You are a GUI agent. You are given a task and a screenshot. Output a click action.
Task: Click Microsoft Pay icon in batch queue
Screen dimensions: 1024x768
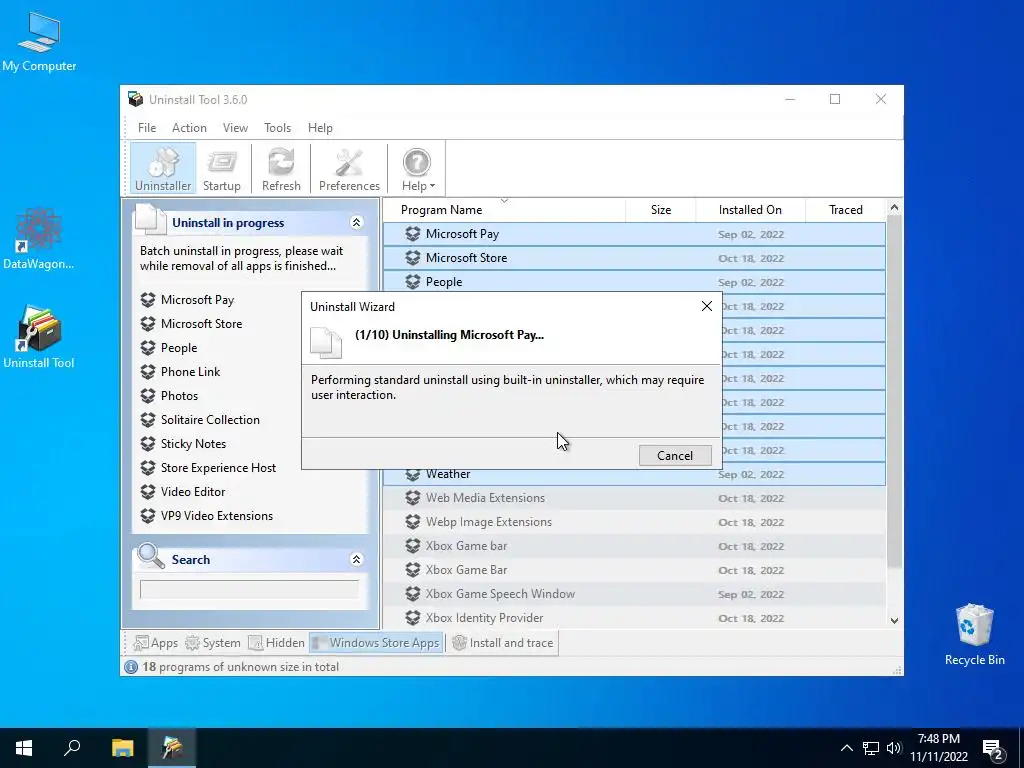148,300
